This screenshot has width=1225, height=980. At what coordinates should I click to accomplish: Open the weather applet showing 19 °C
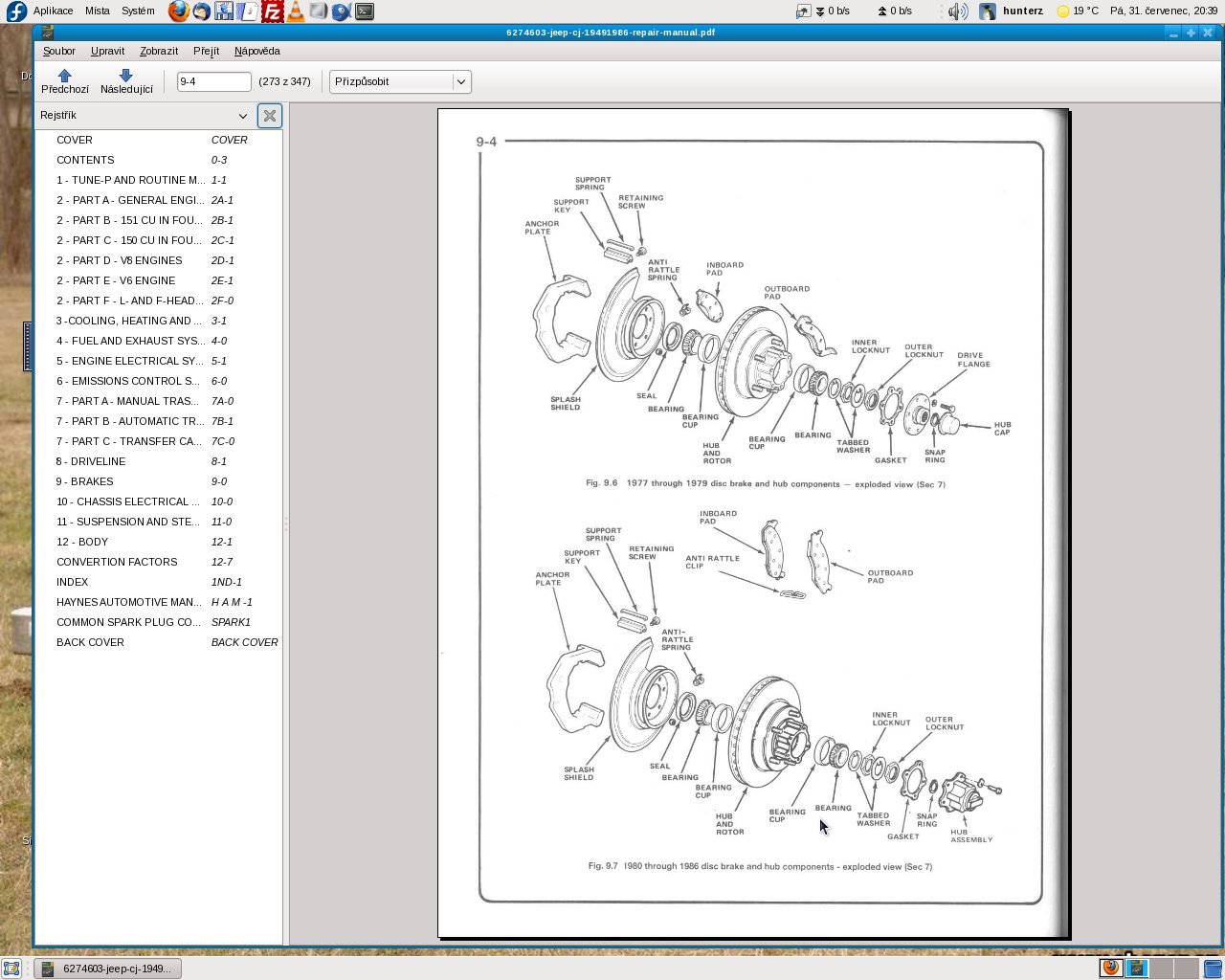(x=1078, y=11)
